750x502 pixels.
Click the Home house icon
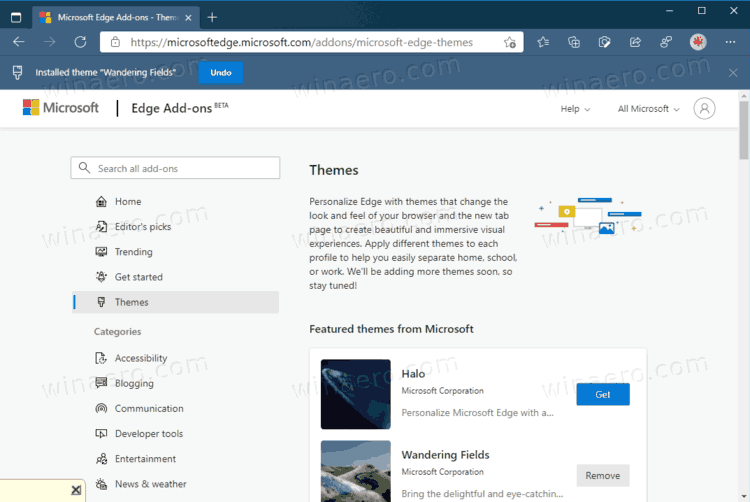point(101,201)
